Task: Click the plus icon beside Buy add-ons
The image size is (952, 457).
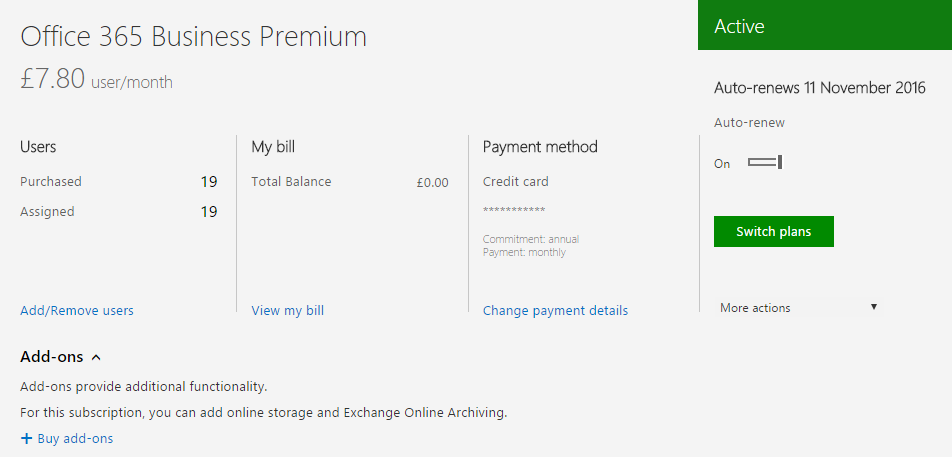Action: (26, 438)
